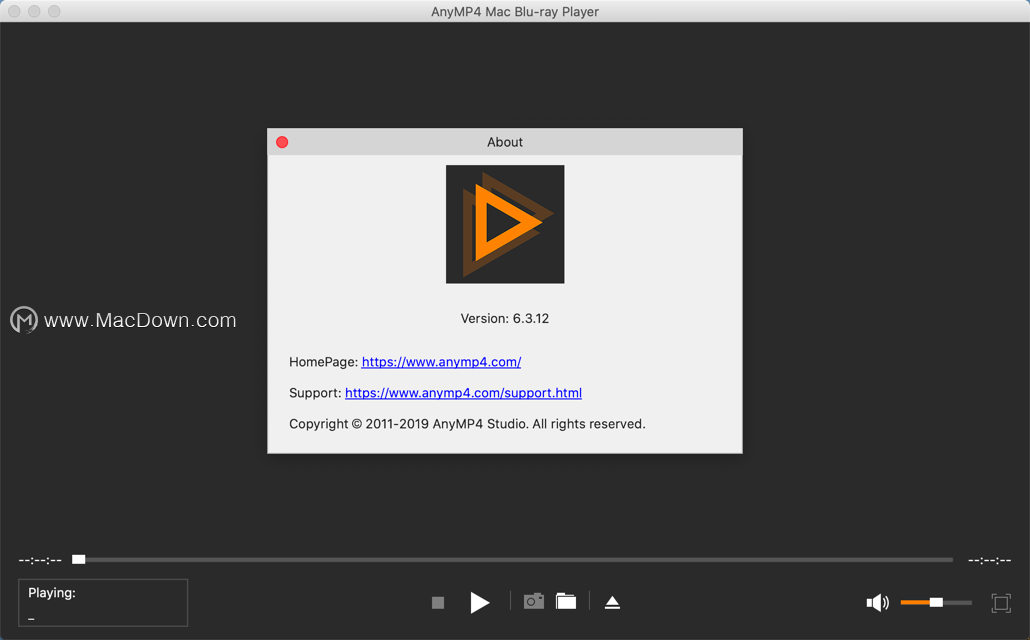The width and height of the screenshot is (1030, 640).
Task: Click the Playing: info box
Action: click(103, 603)
